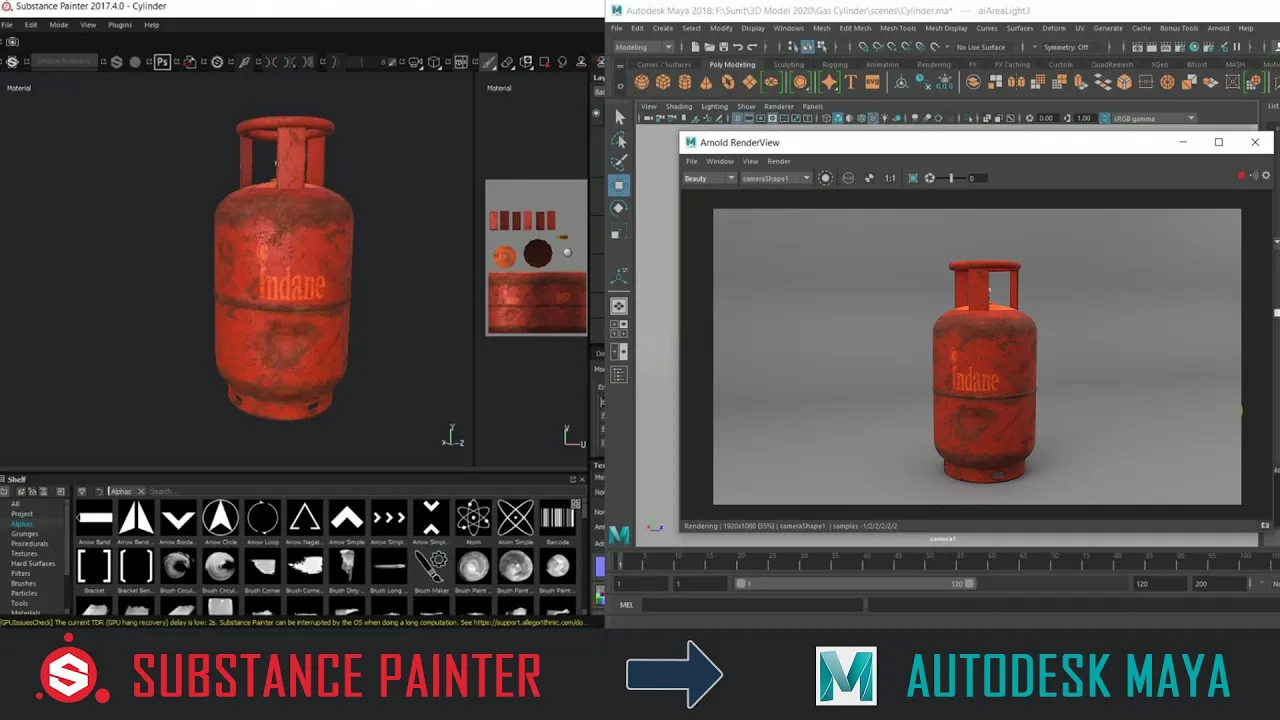The height and width of the screenshot is (720, 1280).
Task: Open the Render menu in Arnold RenderView
Action: click(x=779, y=161)
